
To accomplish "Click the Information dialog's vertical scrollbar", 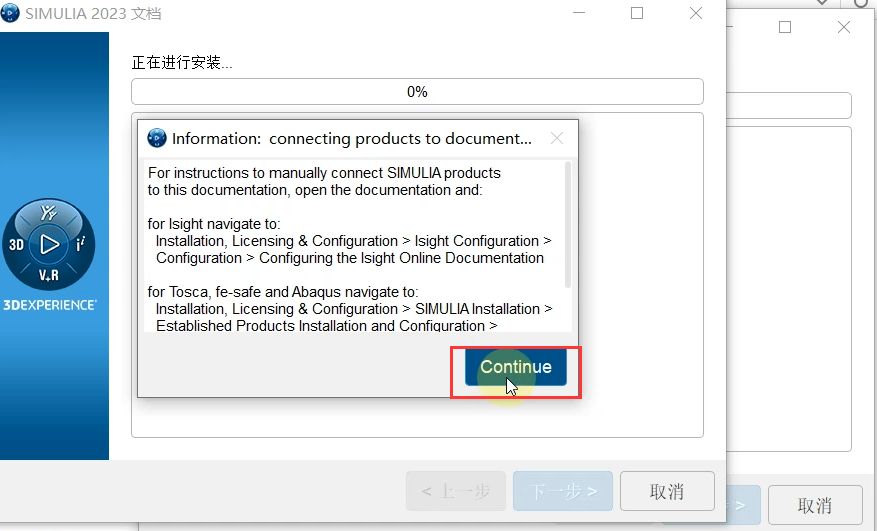I will [568, 224].
